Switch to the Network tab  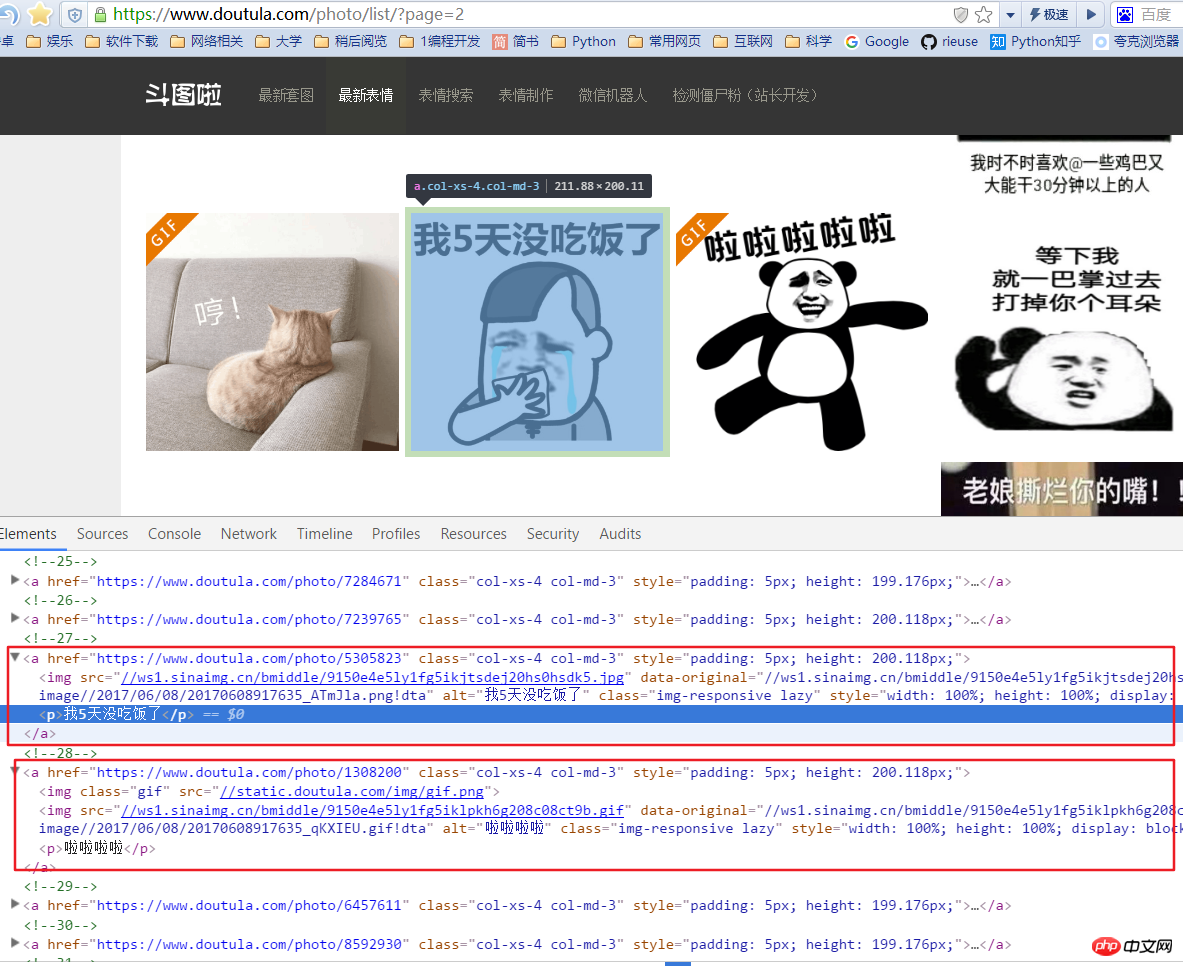tap(248, 534)
